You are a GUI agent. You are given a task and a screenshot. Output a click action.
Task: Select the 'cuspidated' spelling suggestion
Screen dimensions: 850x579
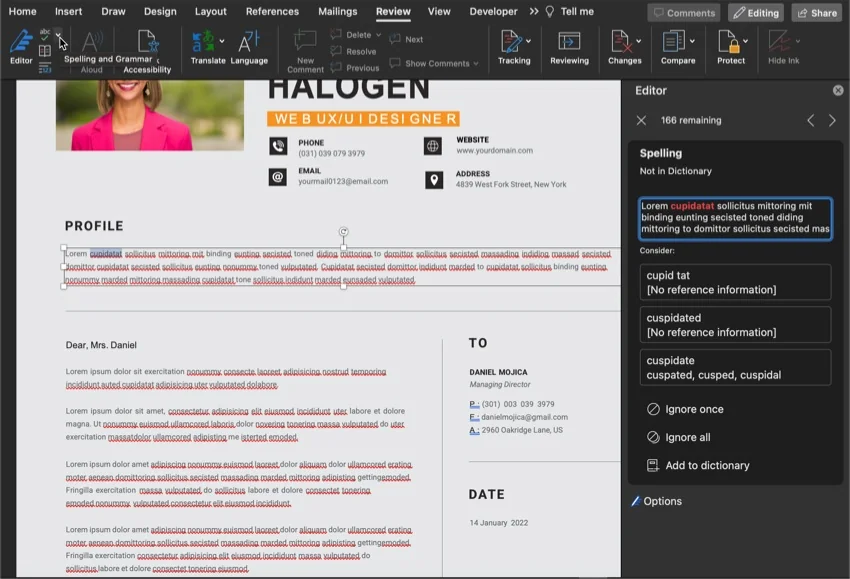click(735, 325)
